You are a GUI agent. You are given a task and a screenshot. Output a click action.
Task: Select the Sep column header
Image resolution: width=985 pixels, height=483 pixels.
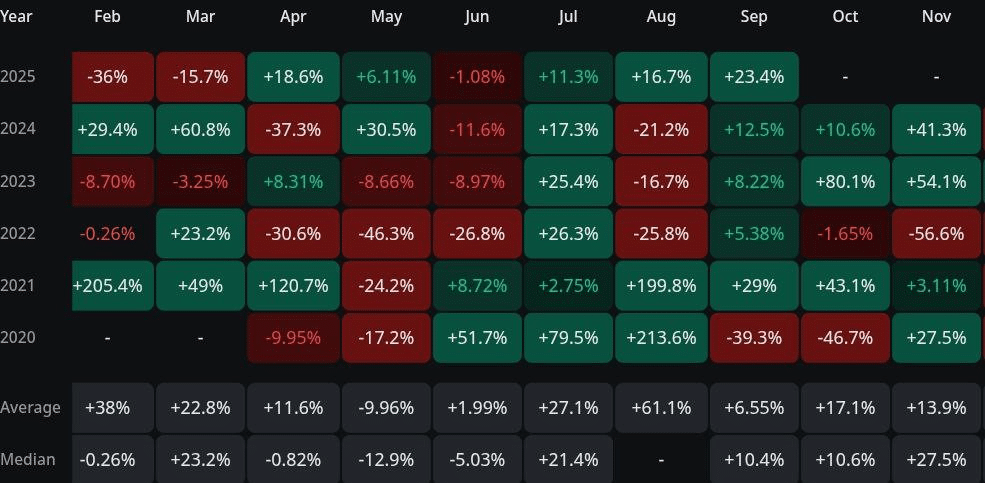(x=754, y=17)
